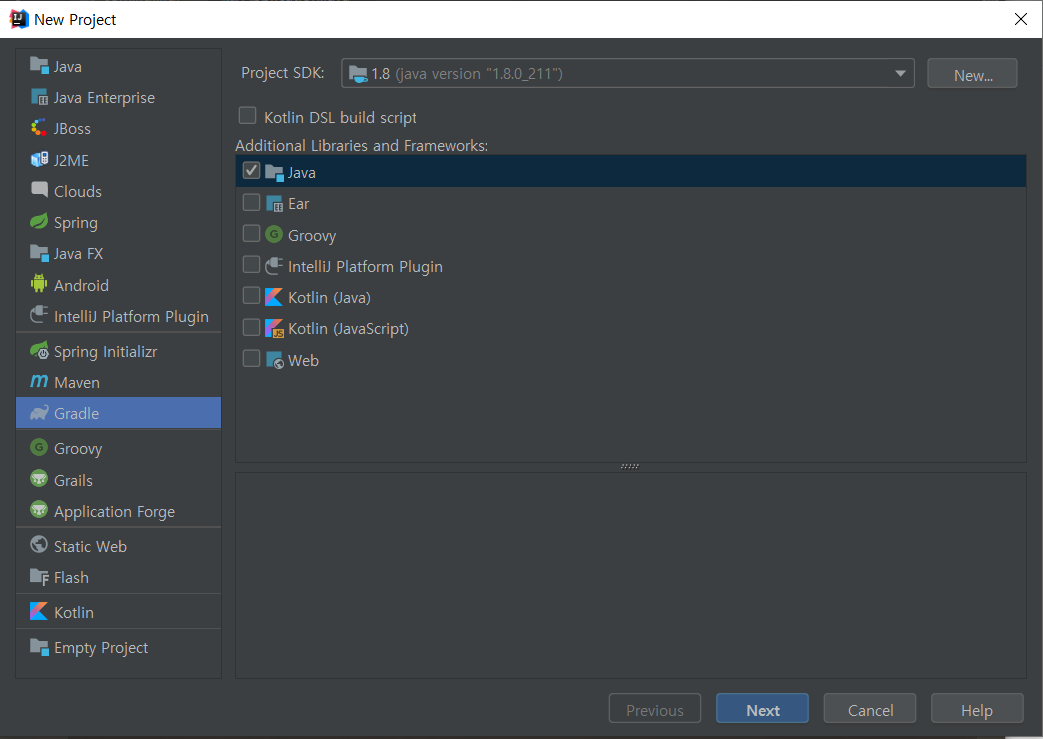Click the Kotlin logo icon in sidebar

coord(39,611)
